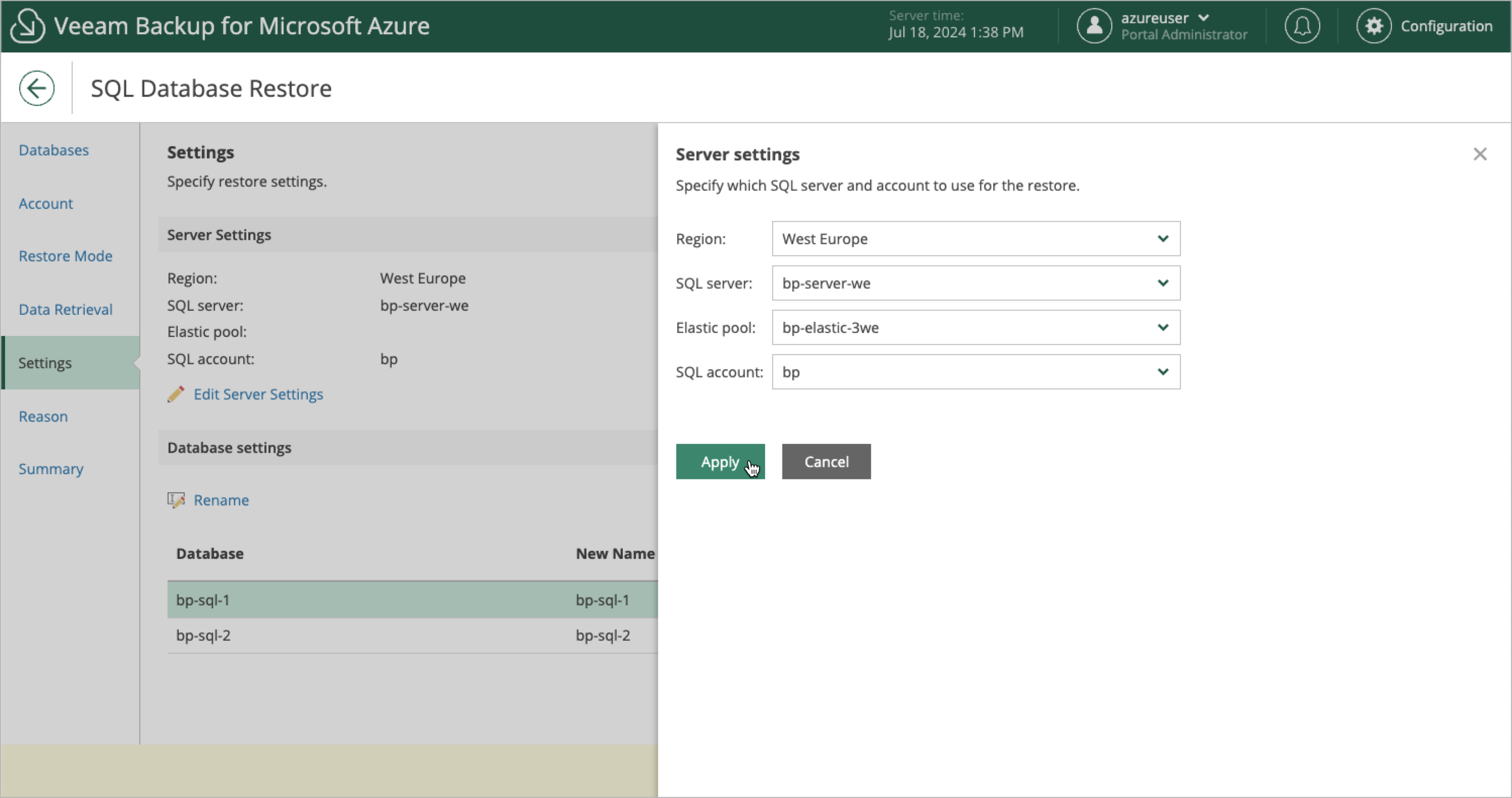Click the West Europe value under Server Settings
This screenshot has width=1512, height=798.
tap(422, 278)
